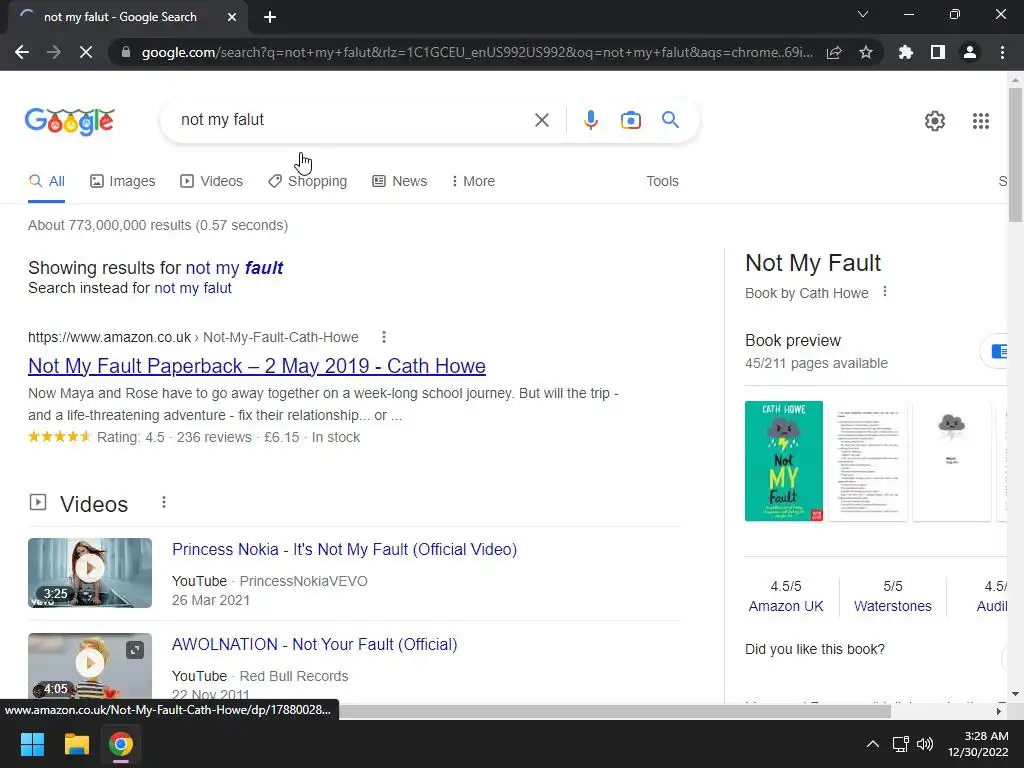This screenshot has height=768, width=1024.
Task: Bookmark this page with star icon
Action: click(x=866, y=52)
